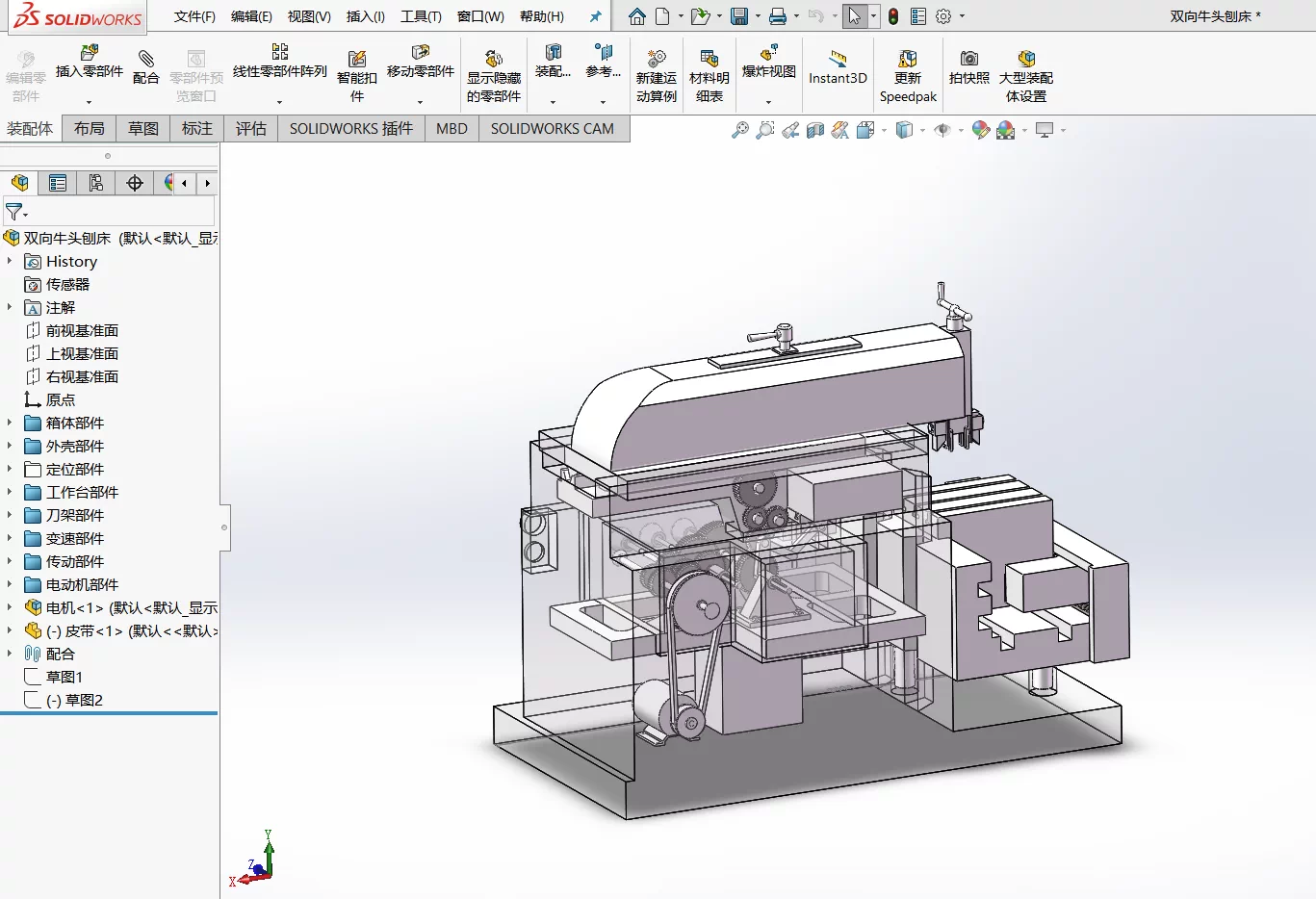Open the Bill of Materials tool (材料明细表)

710,75
